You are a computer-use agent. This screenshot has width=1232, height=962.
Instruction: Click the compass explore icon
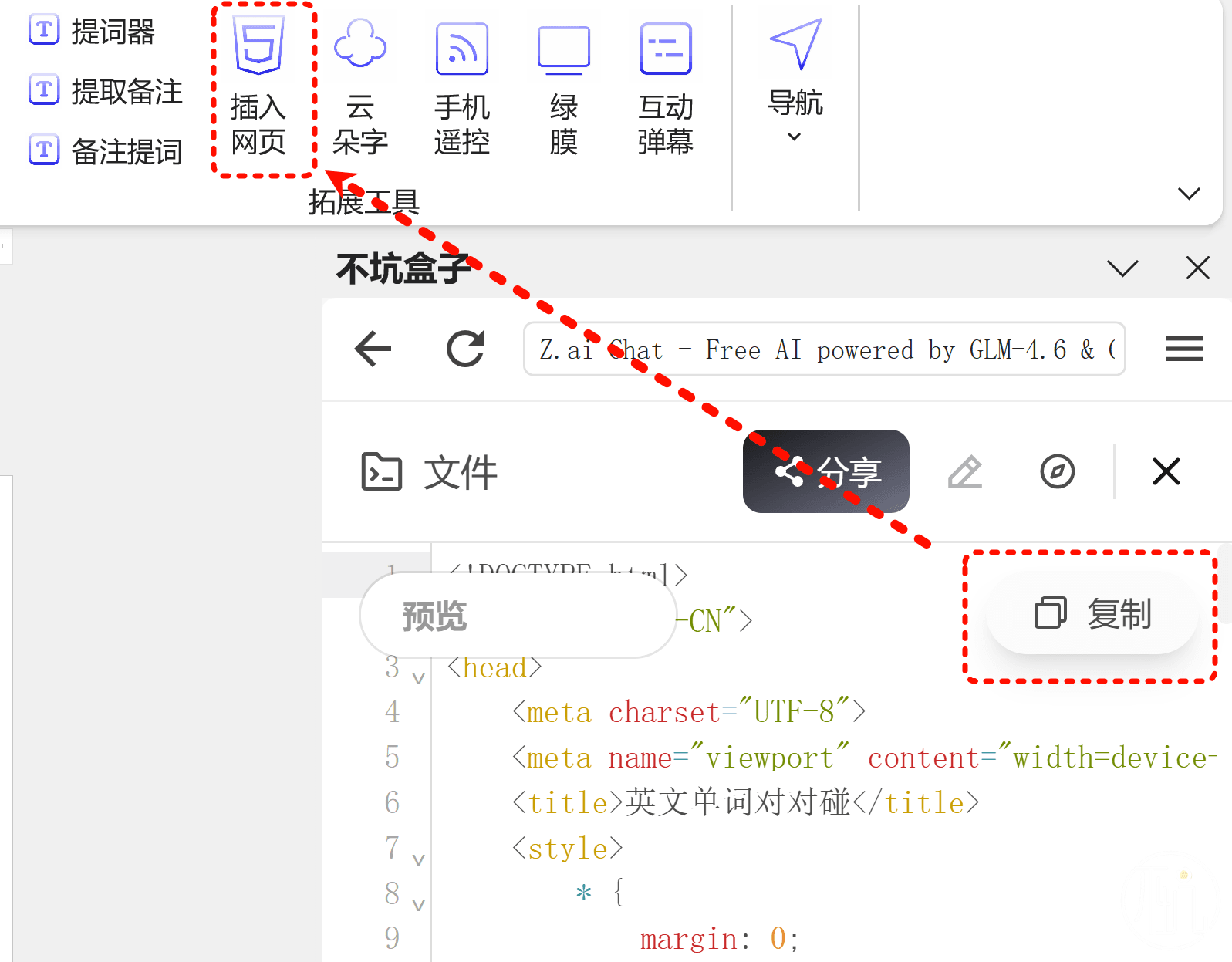[1057, 471]
